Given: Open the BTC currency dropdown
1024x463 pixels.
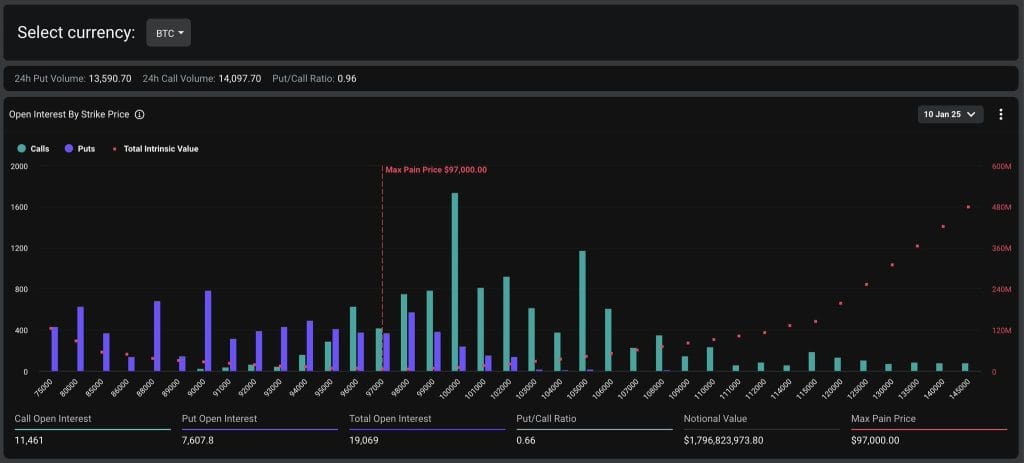Looking at the screenshot, I should coord(168,33).
